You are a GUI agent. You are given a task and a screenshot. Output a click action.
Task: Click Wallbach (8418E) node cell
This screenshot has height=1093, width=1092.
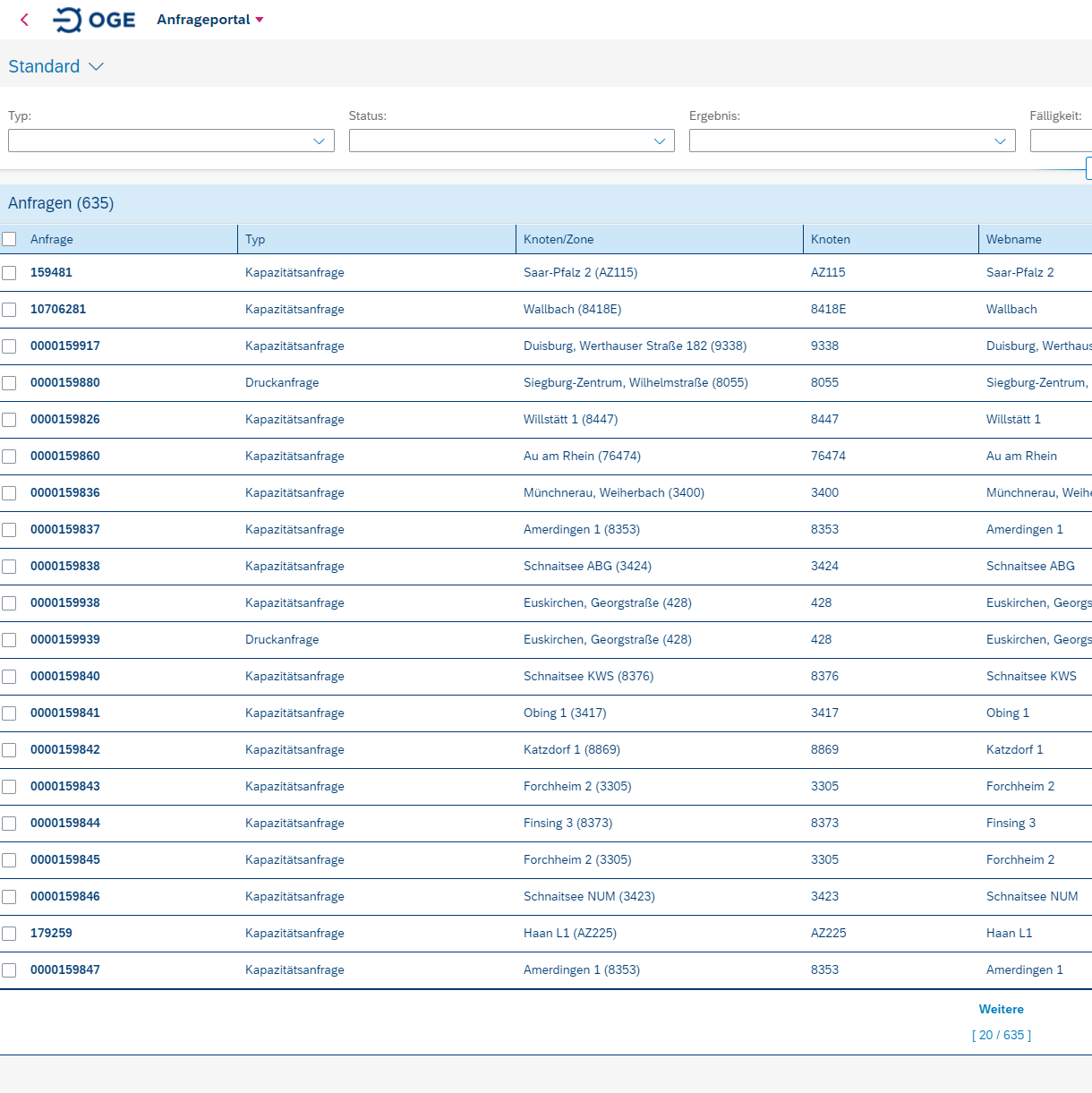573,309
